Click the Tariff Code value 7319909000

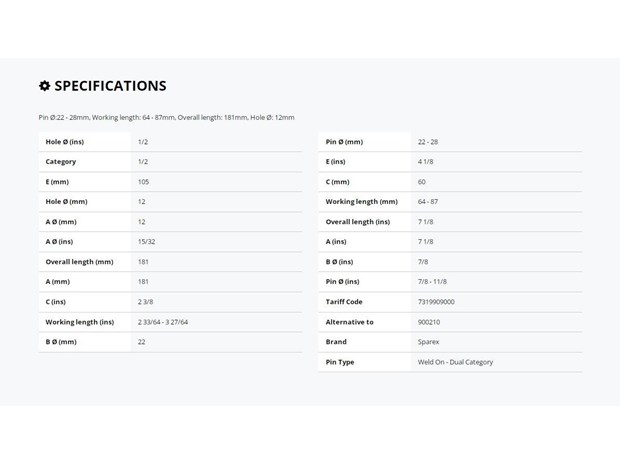[x=436, y=302]
